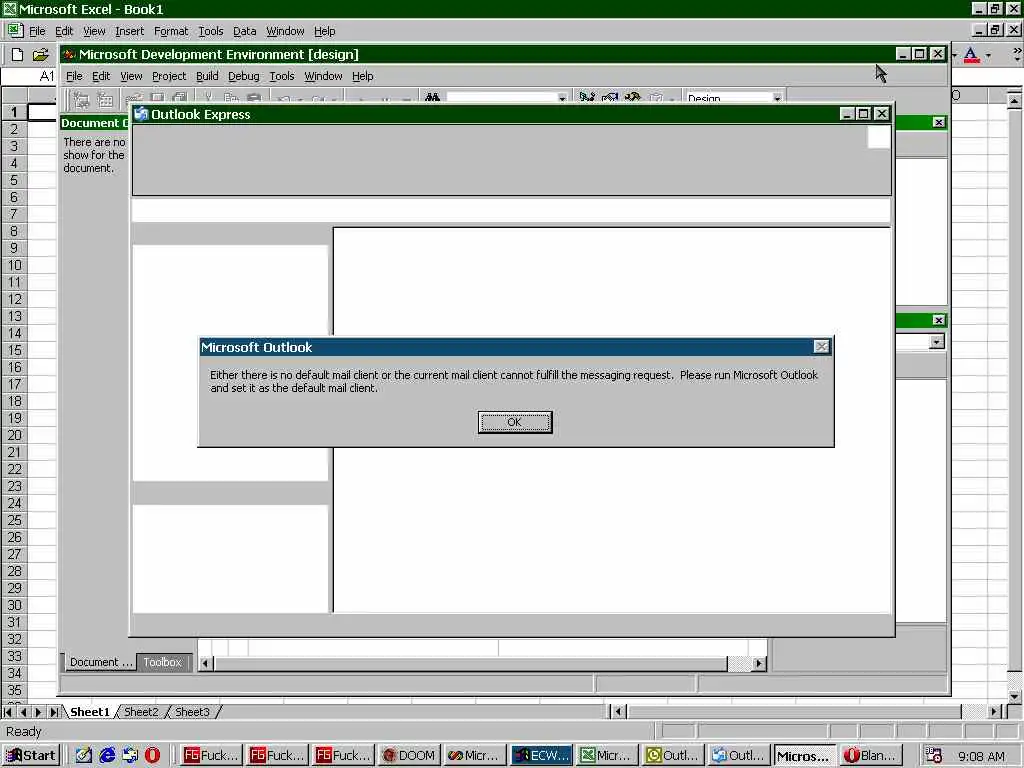
Task: Select the Sheet3 tab
Action: 192,711
